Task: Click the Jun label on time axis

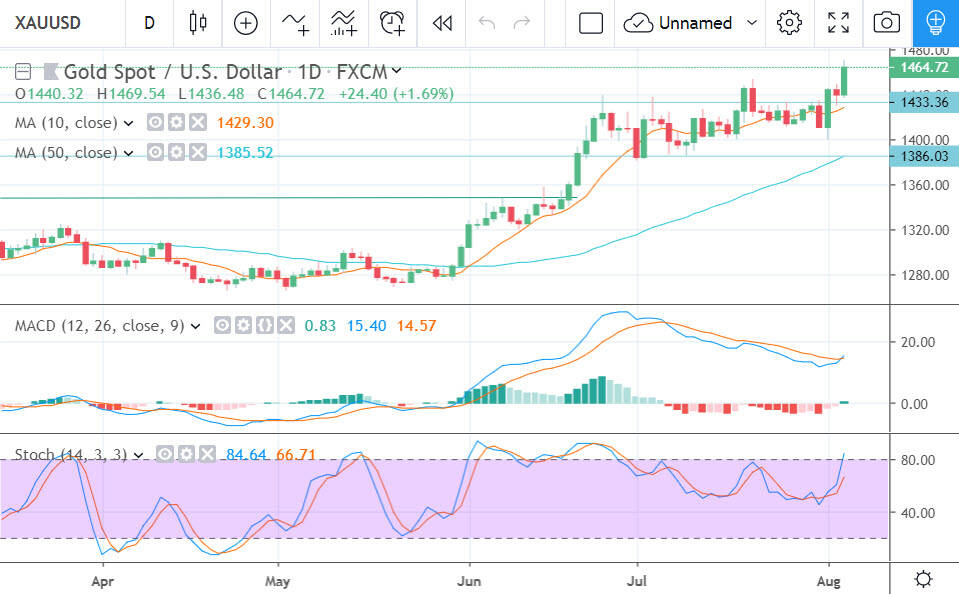Action: click(x=469, y=581)
